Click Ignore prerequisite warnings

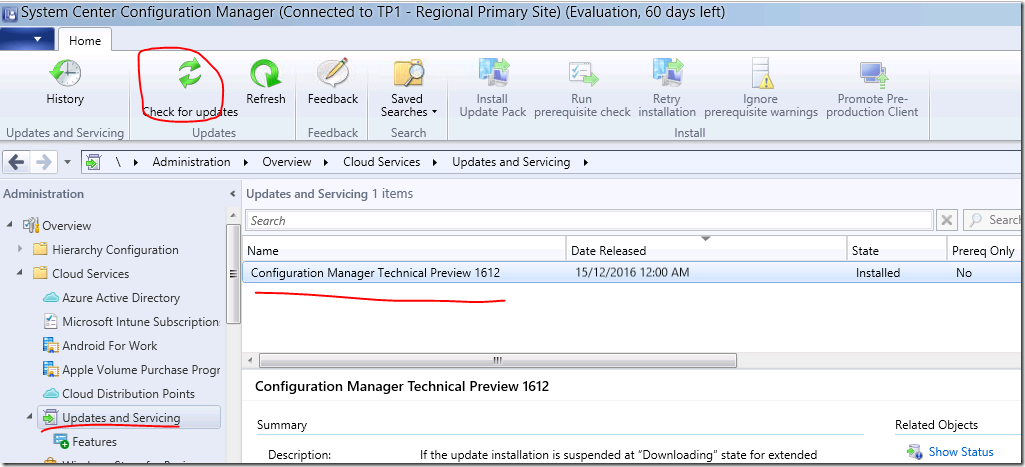761,88
